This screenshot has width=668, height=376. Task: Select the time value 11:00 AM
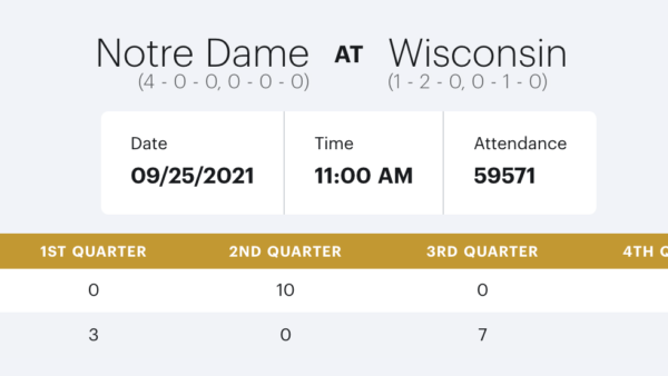click(x=363, y=175)
